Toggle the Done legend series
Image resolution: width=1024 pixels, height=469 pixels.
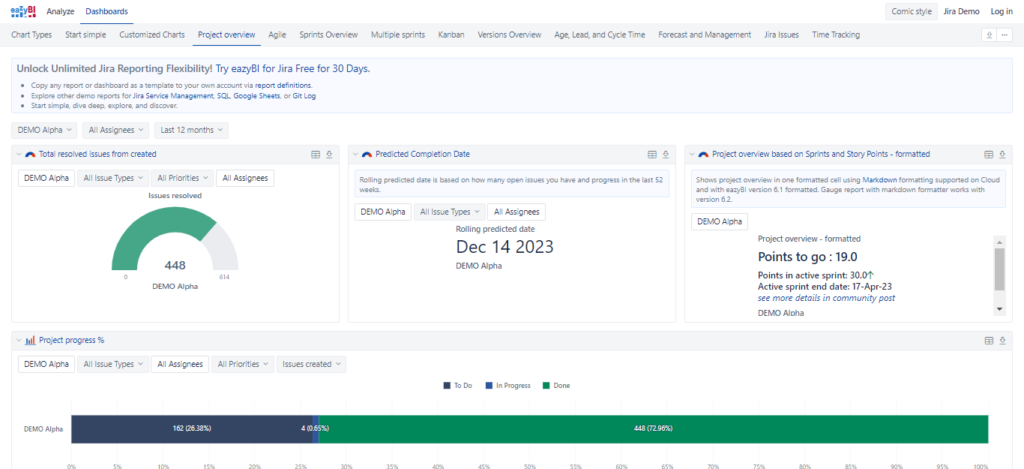(x=556, y=385)
